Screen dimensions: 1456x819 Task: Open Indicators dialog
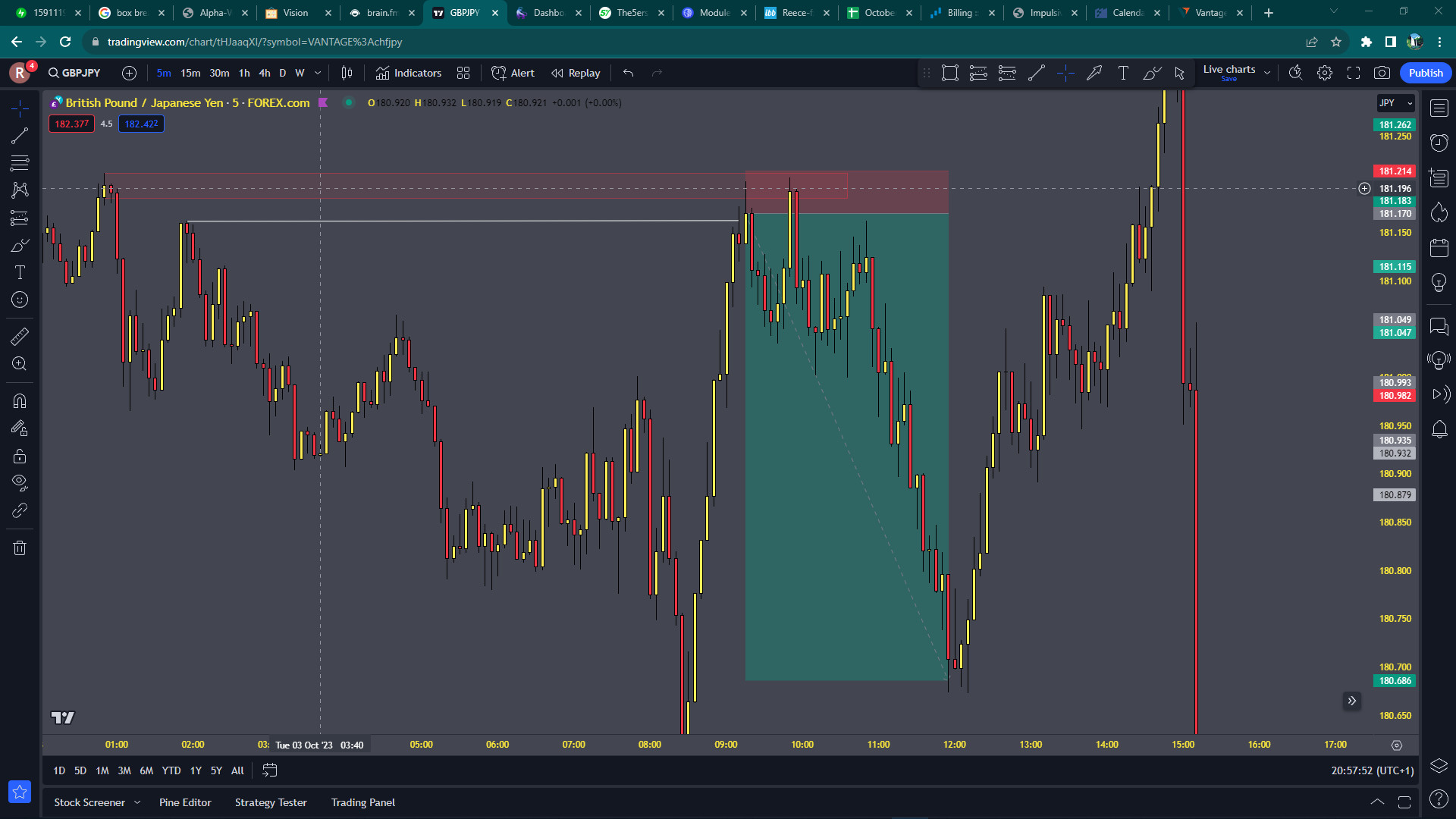point(409,73)
